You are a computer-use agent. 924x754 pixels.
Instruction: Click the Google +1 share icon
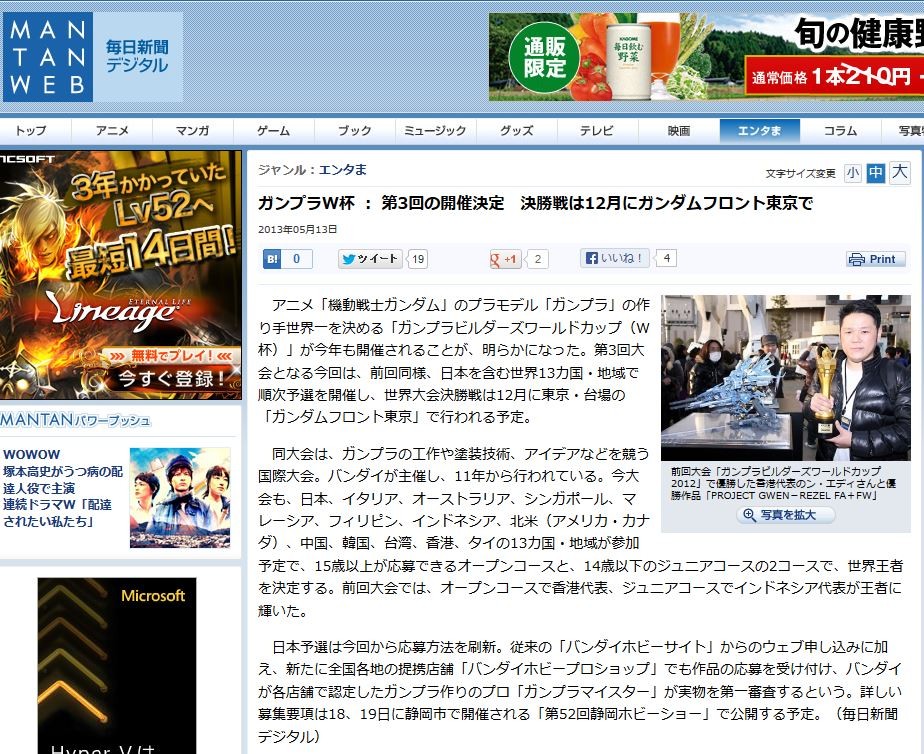[x=506, y=259]
